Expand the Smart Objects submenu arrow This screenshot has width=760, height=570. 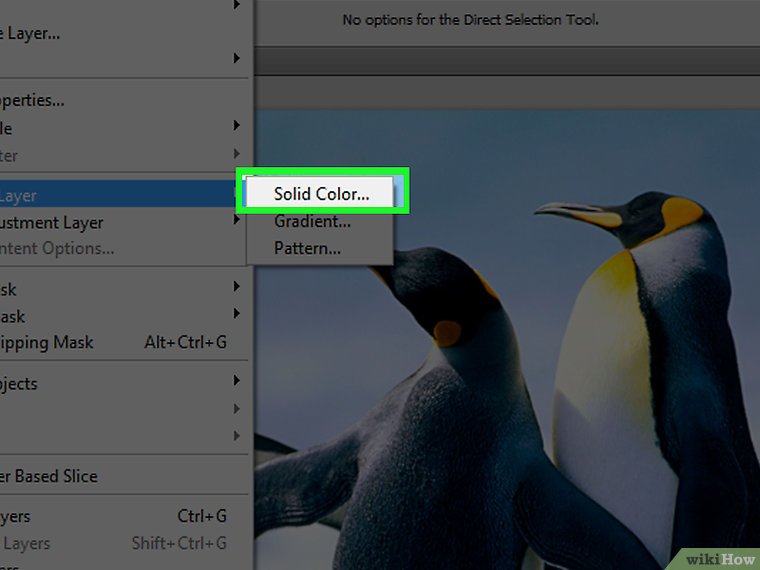point(237,381)
